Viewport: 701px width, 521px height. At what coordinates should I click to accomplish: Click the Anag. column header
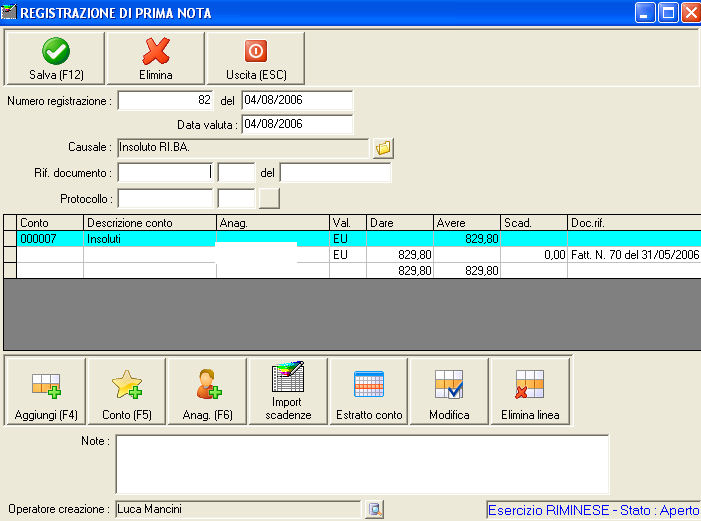273,223
